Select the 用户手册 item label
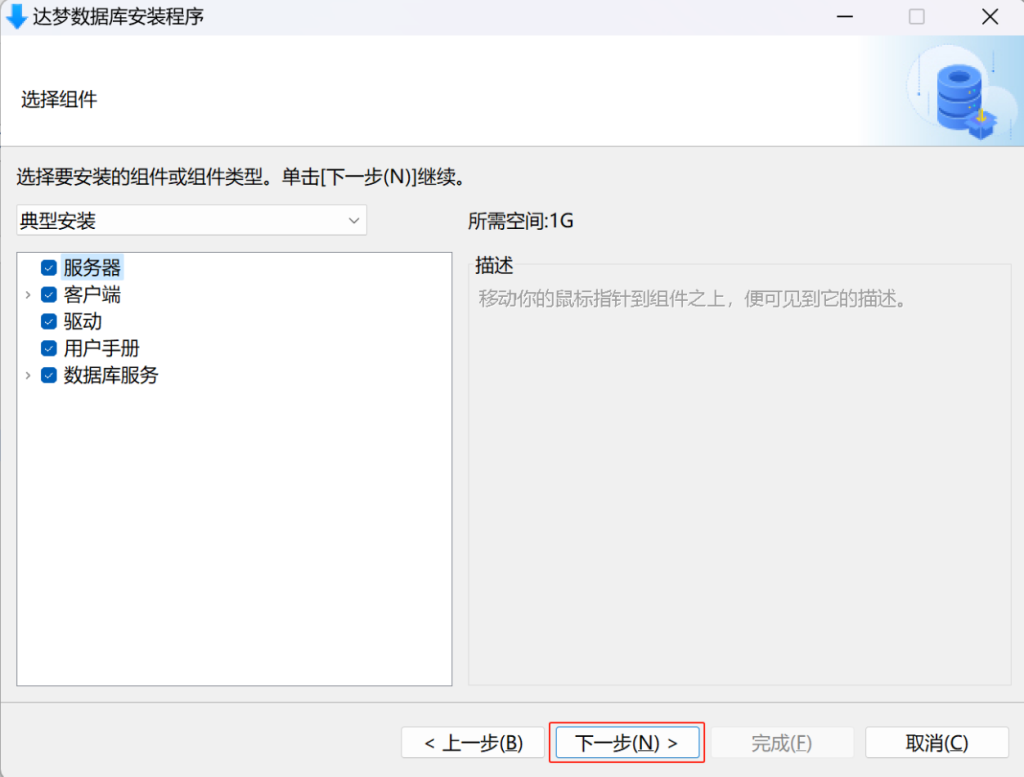This screenshot has width=1024, height=777. (101, 349)
